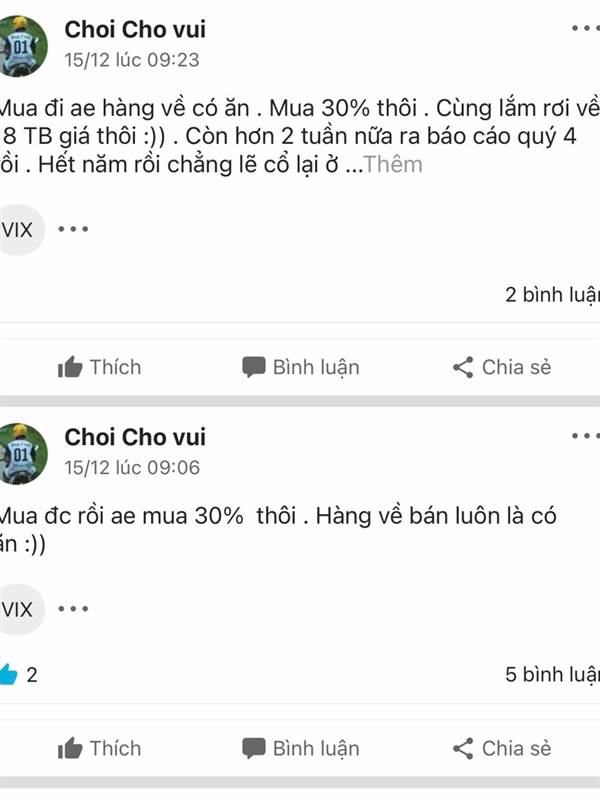Open the VIX stock tag in 09:06 post
Viewport: 600px width, 800px height.
click(20, 609)
